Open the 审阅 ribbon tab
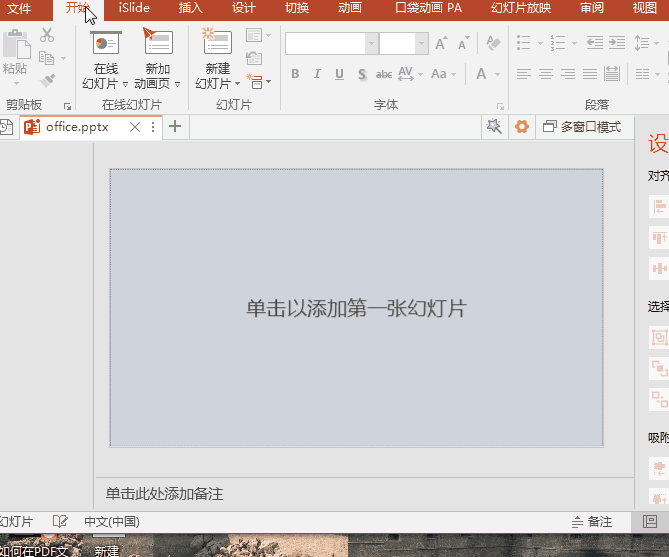Screen dimensions: 669x557 pos(592,8)
